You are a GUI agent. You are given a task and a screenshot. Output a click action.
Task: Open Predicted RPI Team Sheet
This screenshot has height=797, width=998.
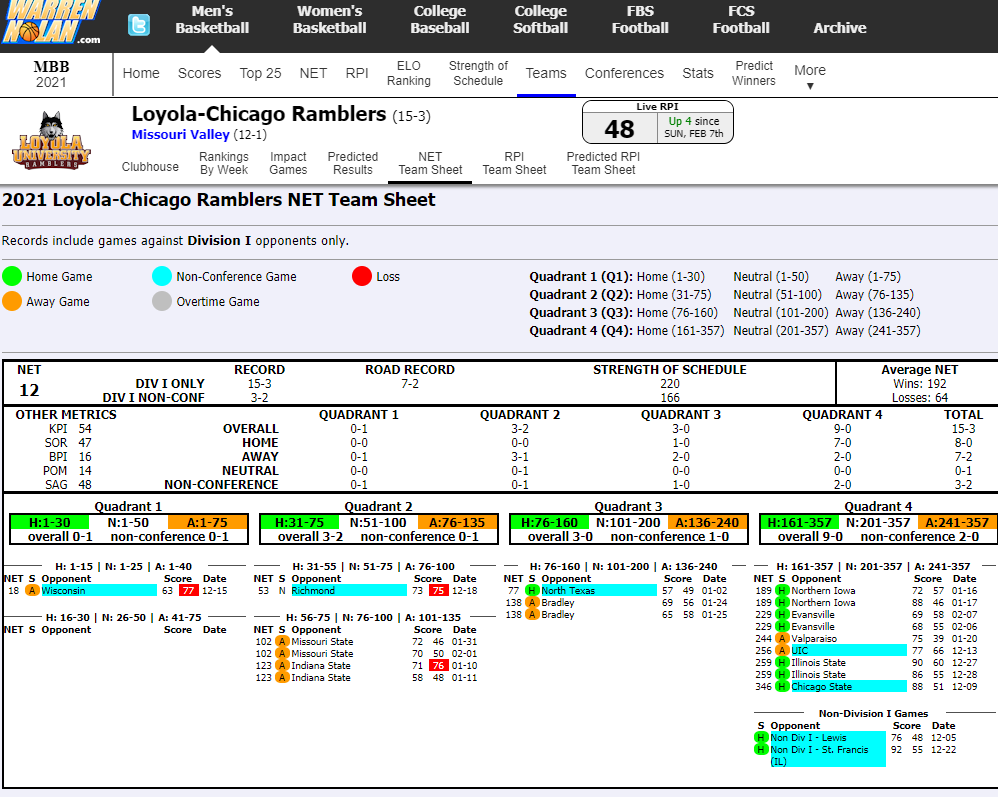tap(603, 163)
